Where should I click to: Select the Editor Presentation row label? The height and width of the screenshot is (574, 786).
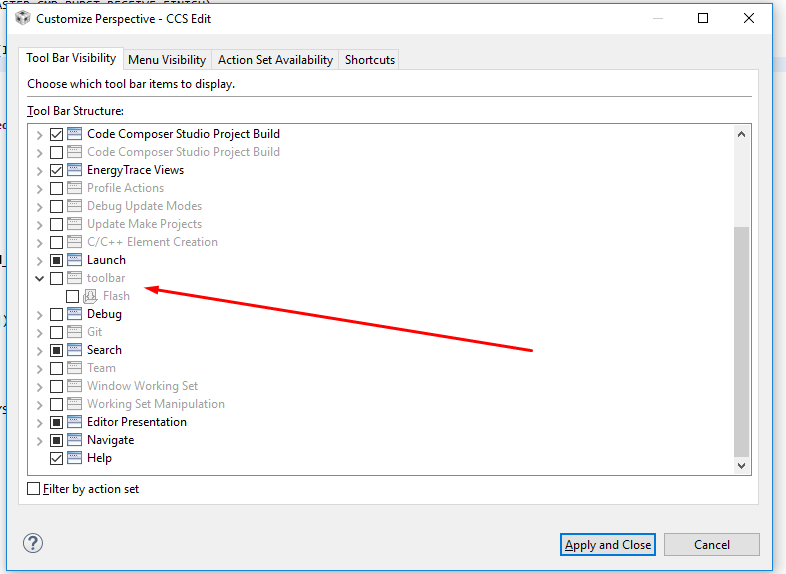(x=137, y=422)
